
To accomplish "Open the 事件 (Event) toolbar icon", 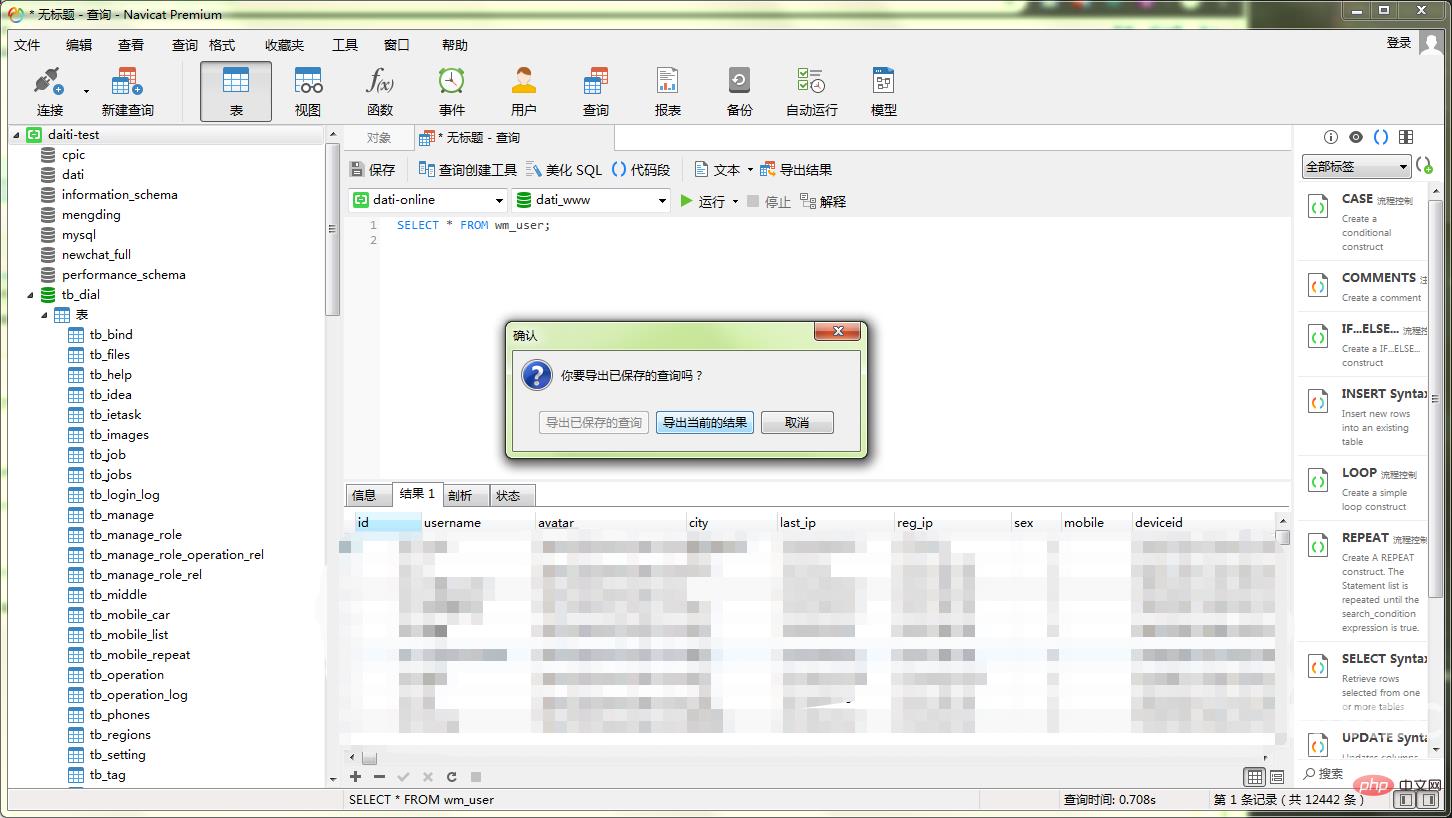I will point(452,92).
